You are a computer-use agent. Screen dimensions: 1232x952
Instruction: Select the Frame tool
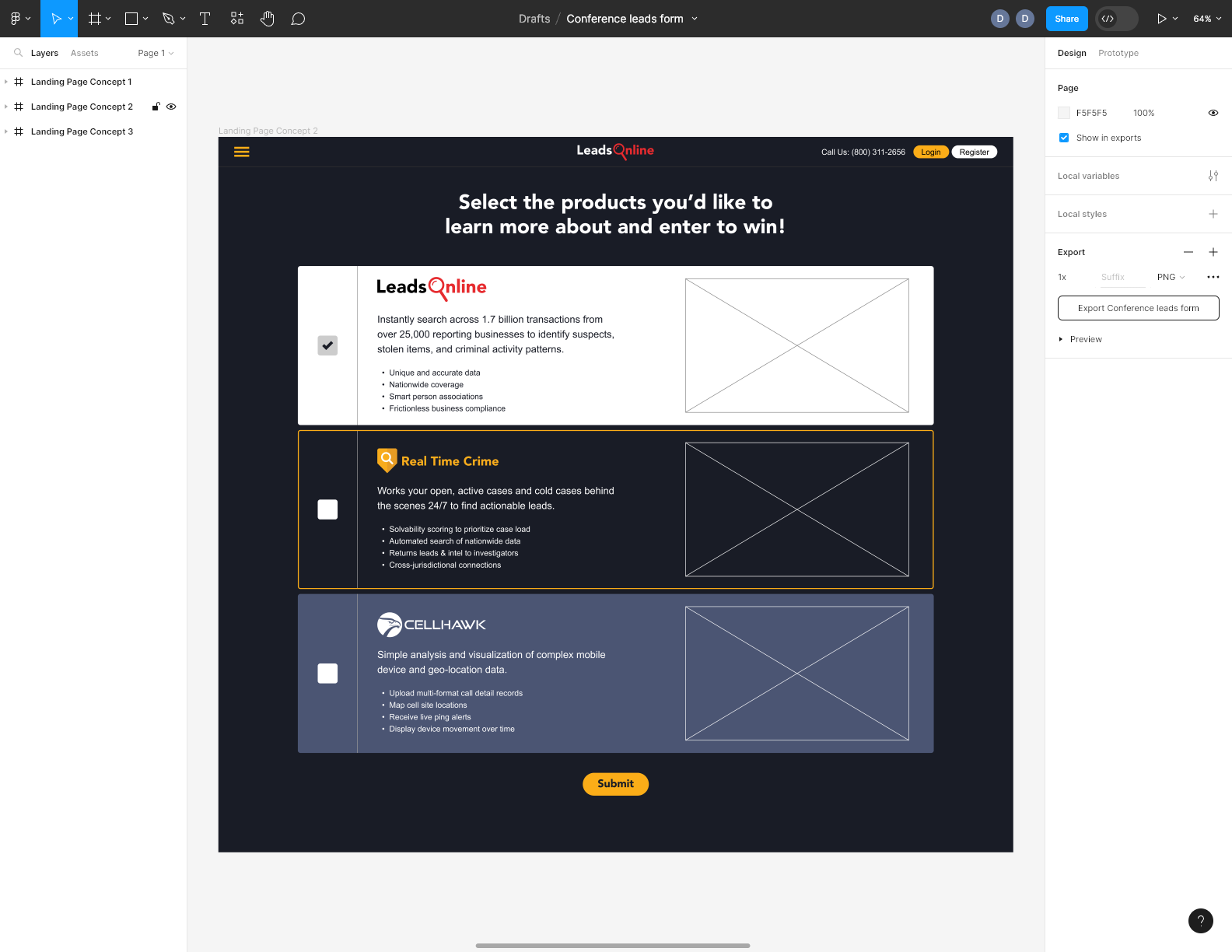click(95, 19)
